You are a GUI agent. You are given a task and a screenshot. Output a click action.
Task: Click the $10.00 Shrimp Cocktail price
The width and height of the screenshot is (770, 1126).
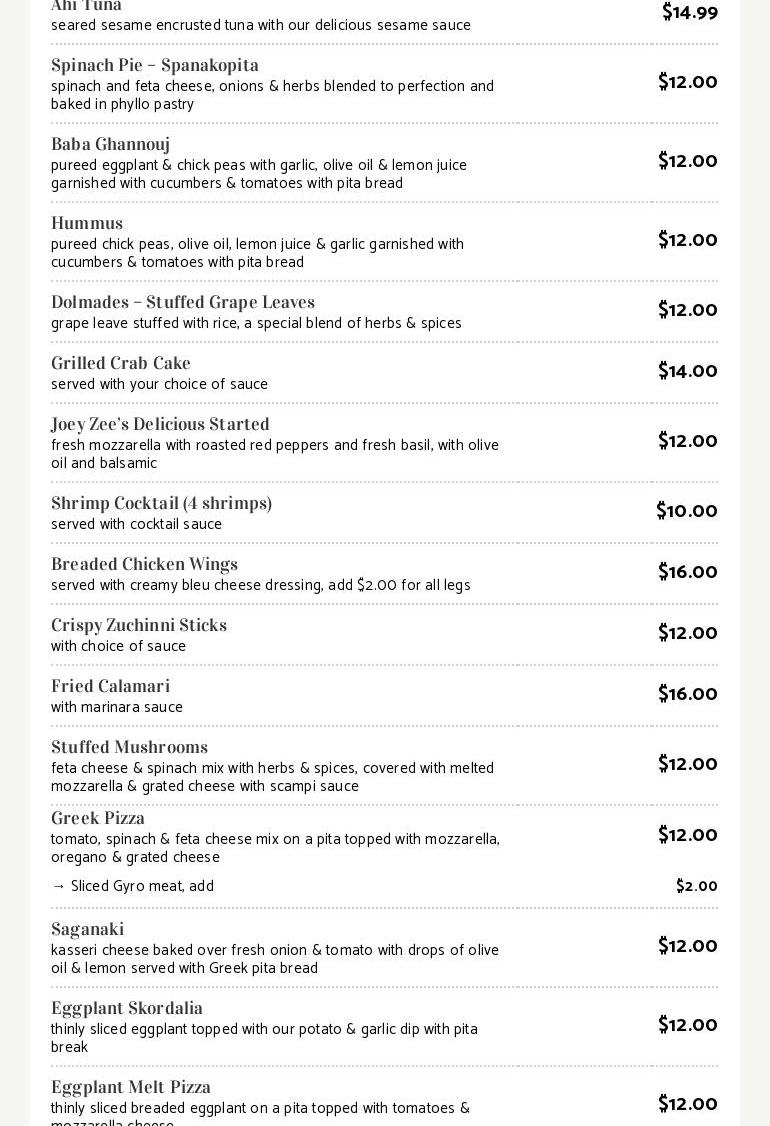[686, 511]
